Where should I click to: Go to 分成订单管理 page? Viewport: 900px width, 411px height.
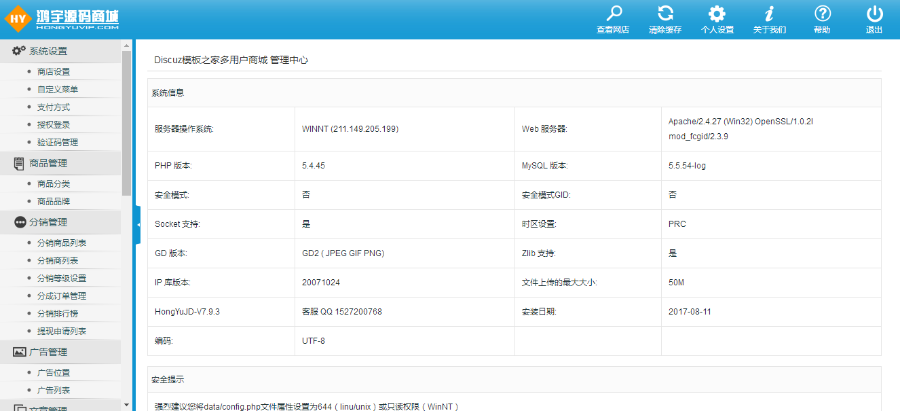pos(61,296)
